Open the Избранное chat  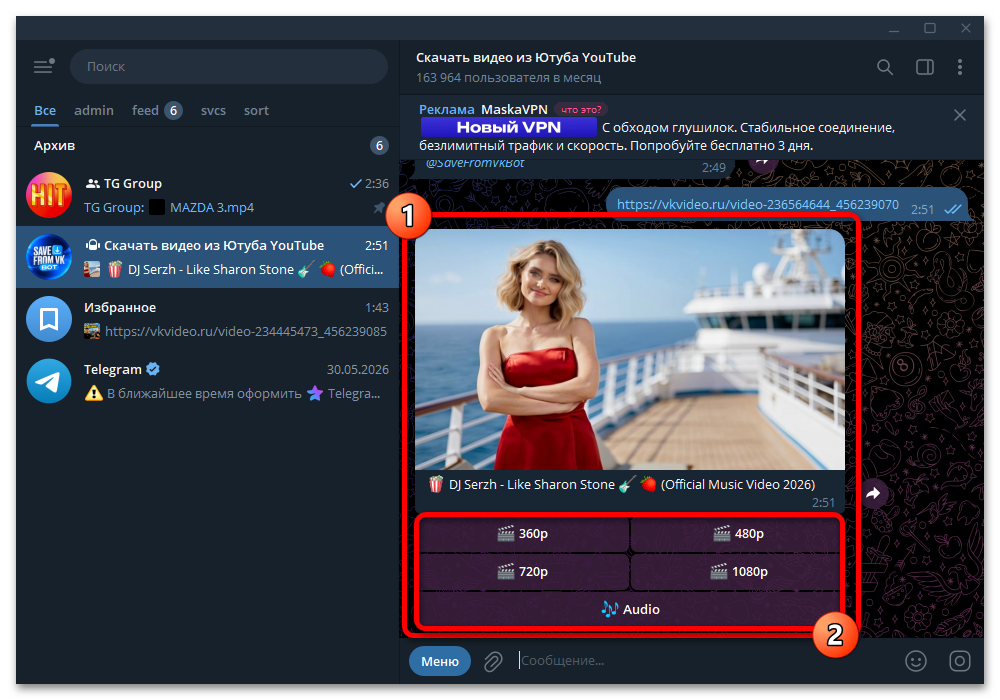(x=208, y=319)
